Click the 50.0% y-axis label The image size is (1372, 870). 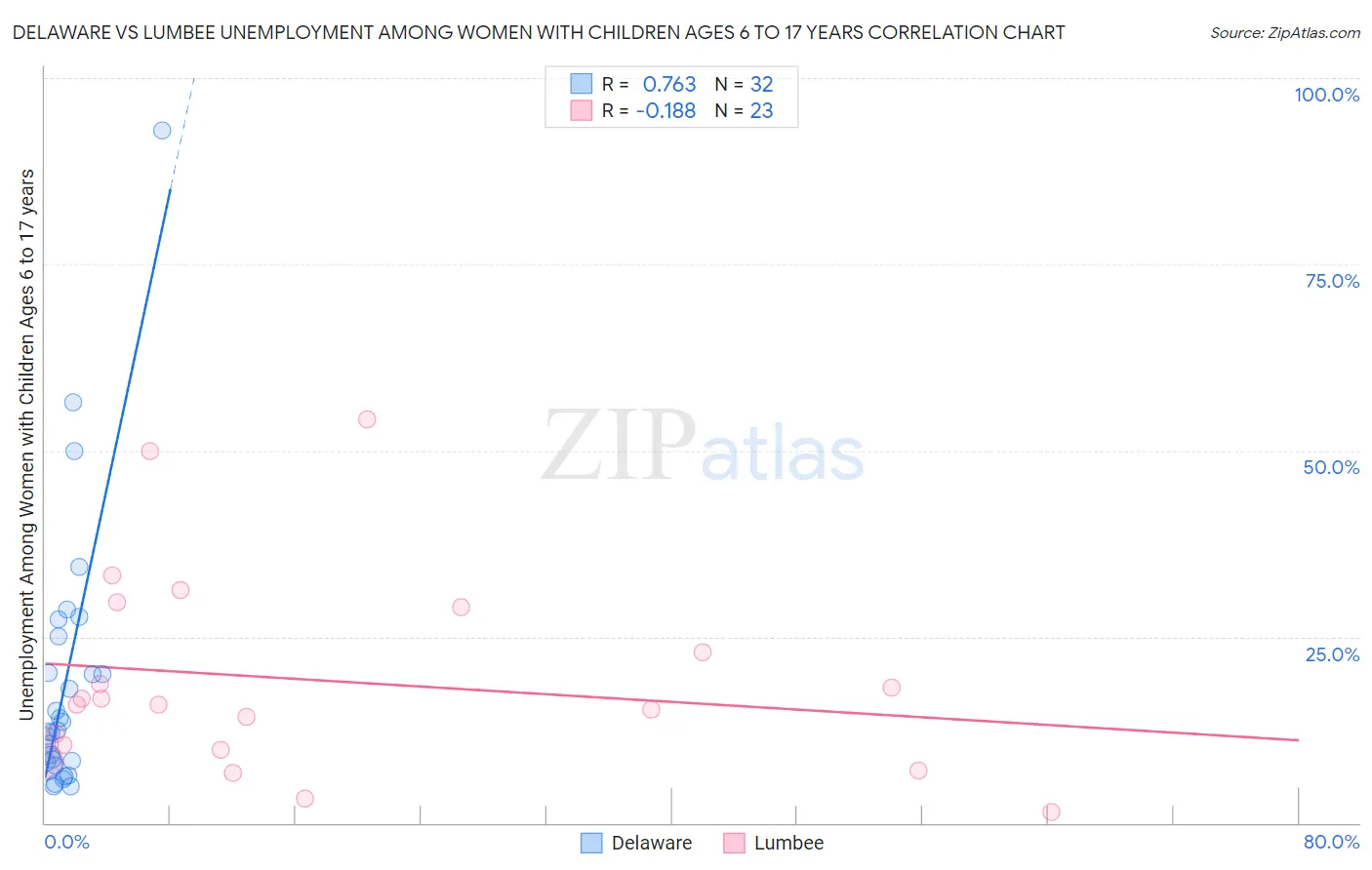click(x=1331, y=467)
